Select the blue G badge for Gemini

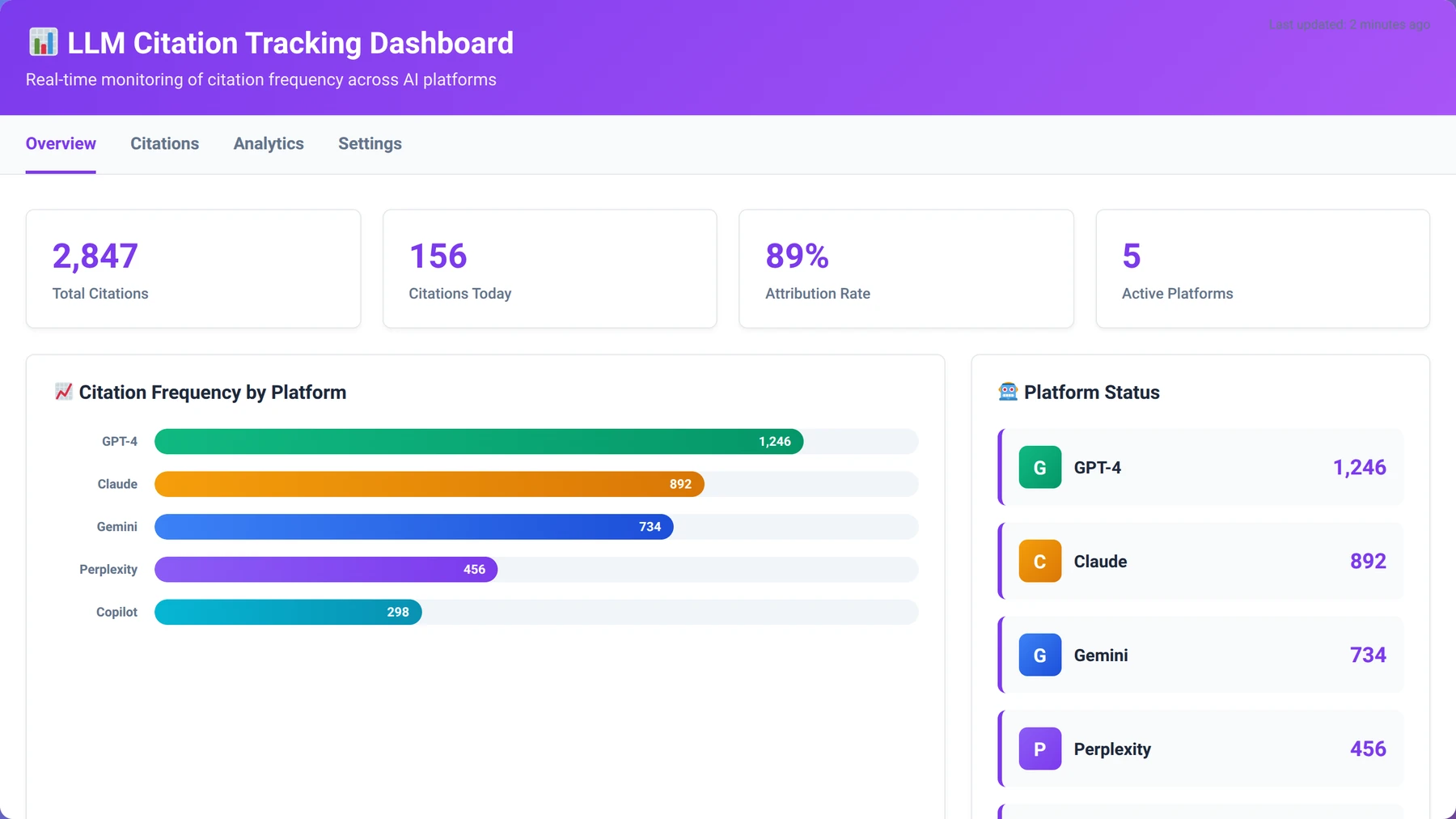pos(1039,655)
